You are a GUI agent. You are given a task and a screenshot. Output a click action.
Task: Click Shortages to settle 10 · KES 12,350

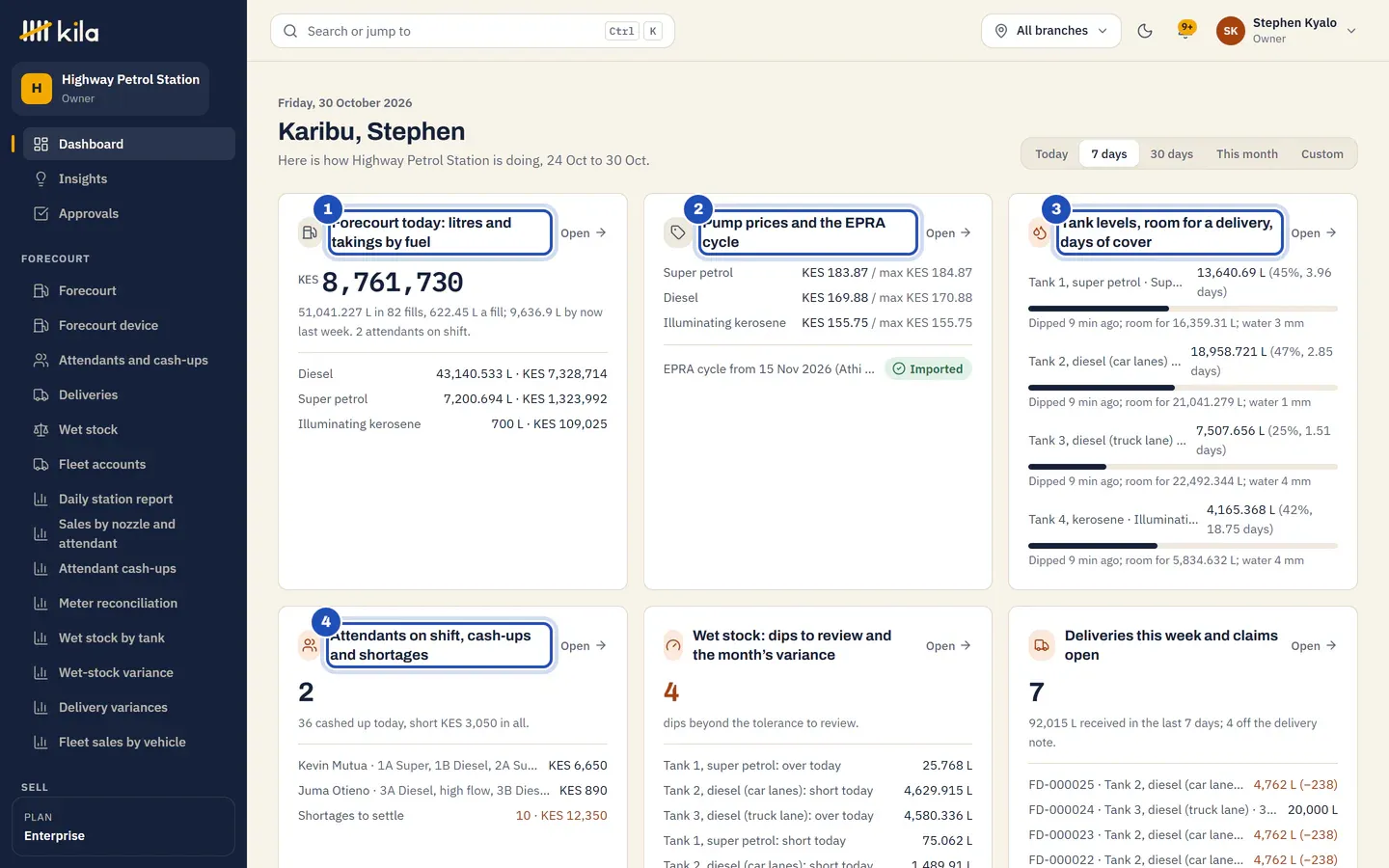(x=452, y=815)
